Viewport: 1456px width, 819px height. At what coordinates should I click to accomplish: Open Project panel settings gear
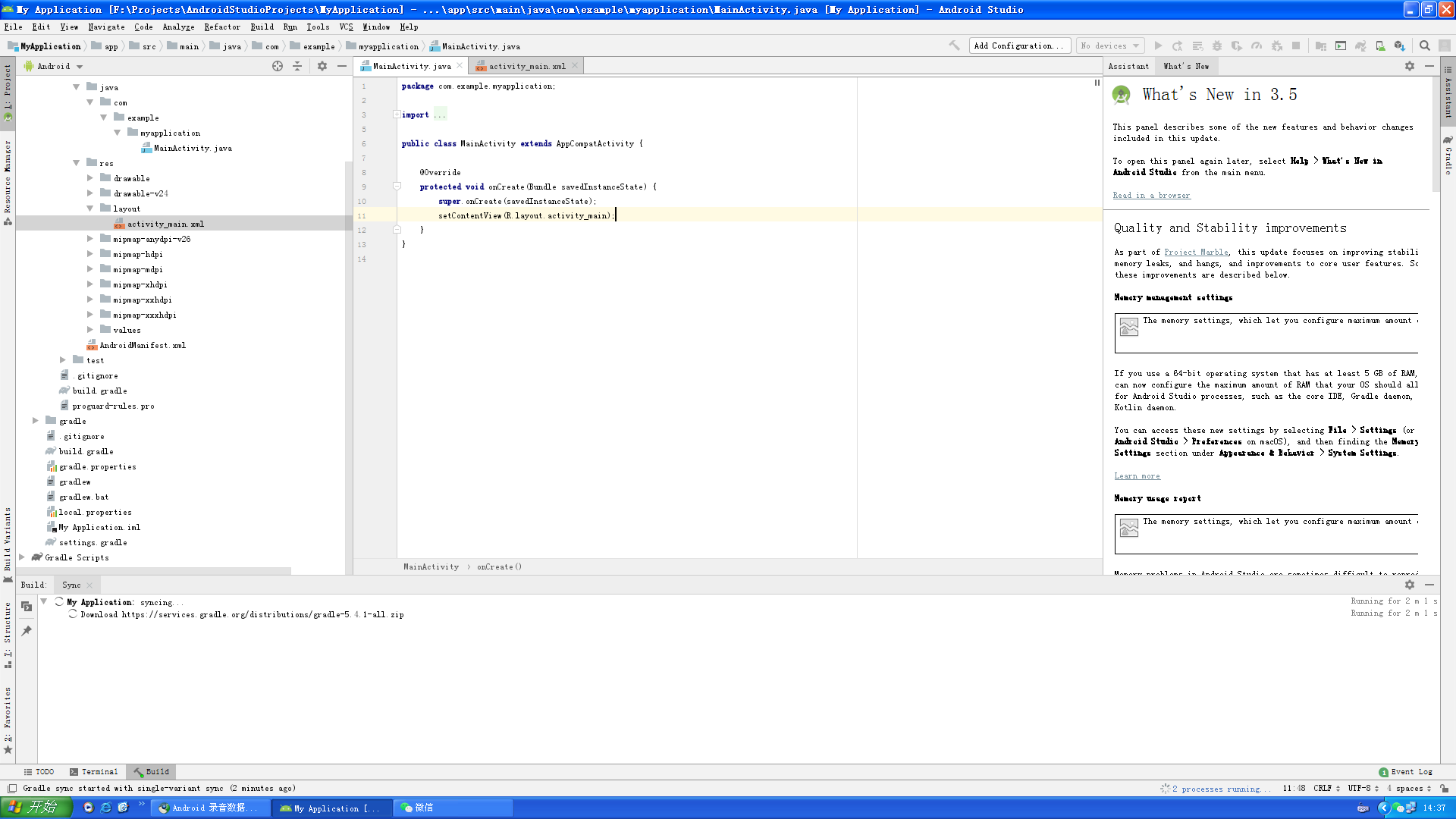(x=322, y=66)
